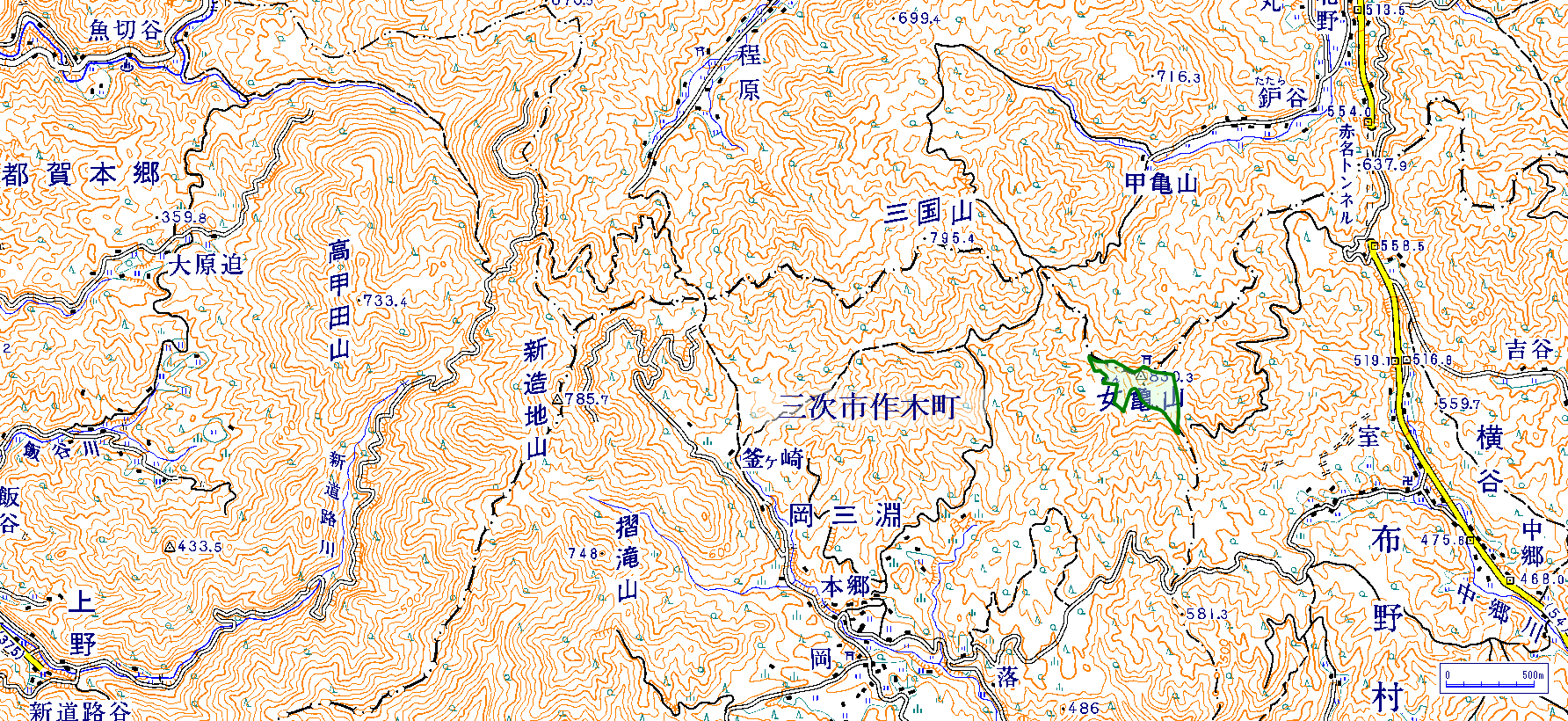
Task: Select the 558.5 road elevation value
Action: click(x=1404, y=245)
